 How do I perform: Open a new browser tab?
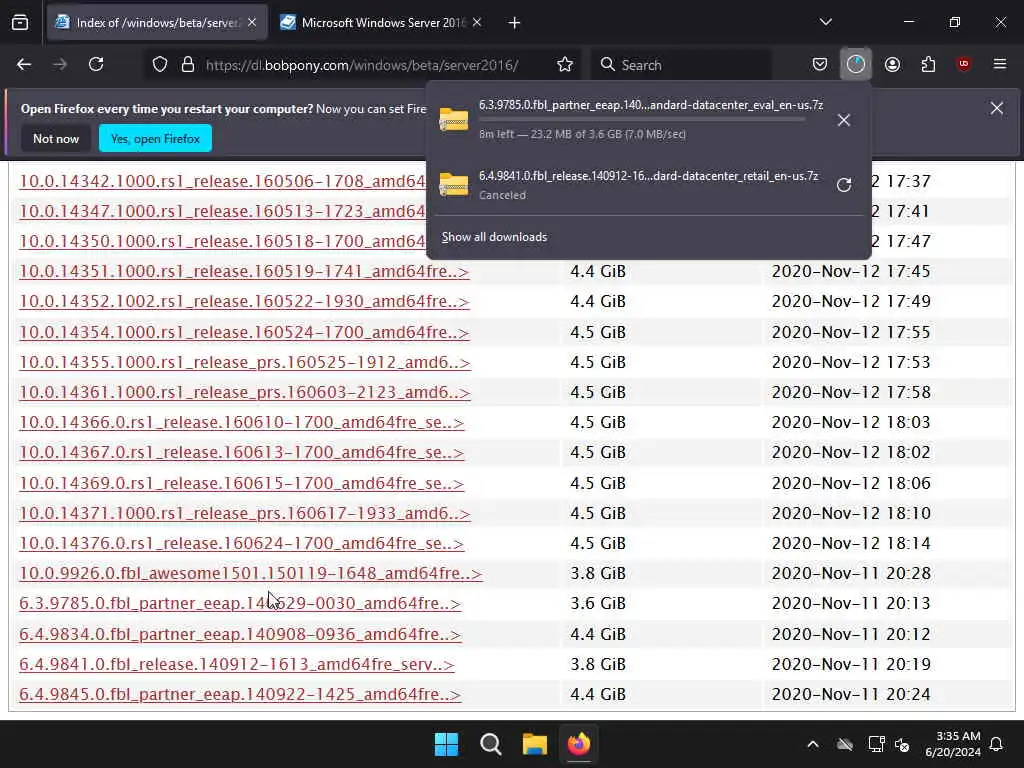515,23
